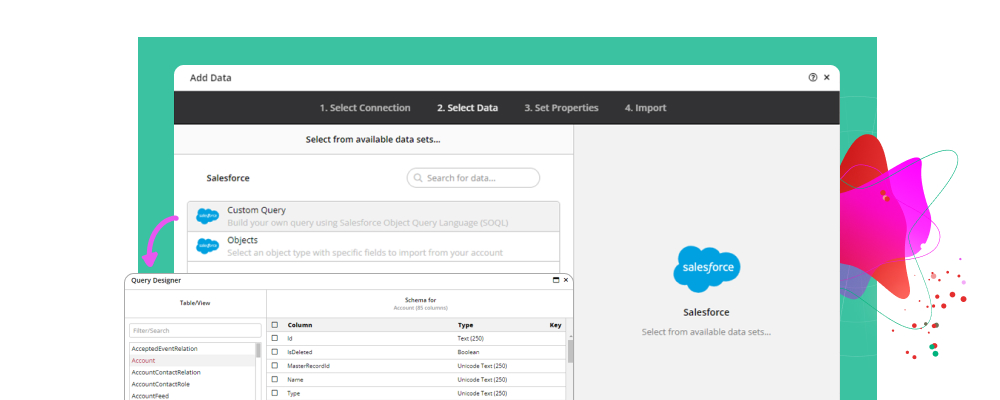Screen dimensions: 1000x400
Task: Click the table list scrollbar thumb
Action: [x=258, y=350]
